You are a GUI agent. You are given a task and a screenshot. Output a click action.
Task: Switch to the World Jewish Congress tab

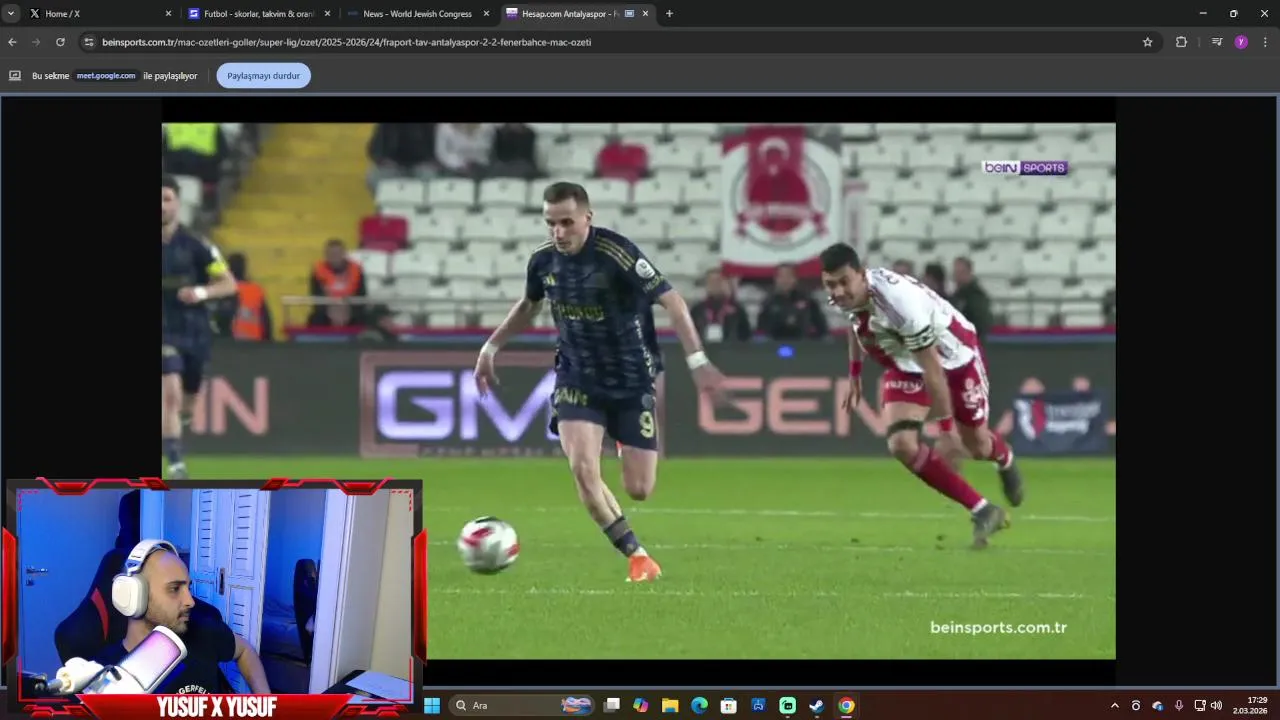(418, 14)
